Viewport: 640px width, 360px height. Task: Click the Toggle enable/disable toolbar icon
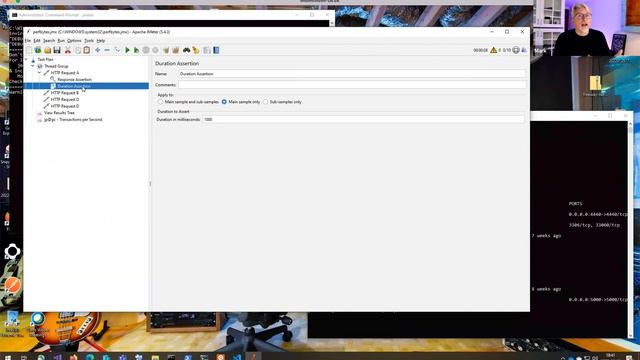(117, 50)
